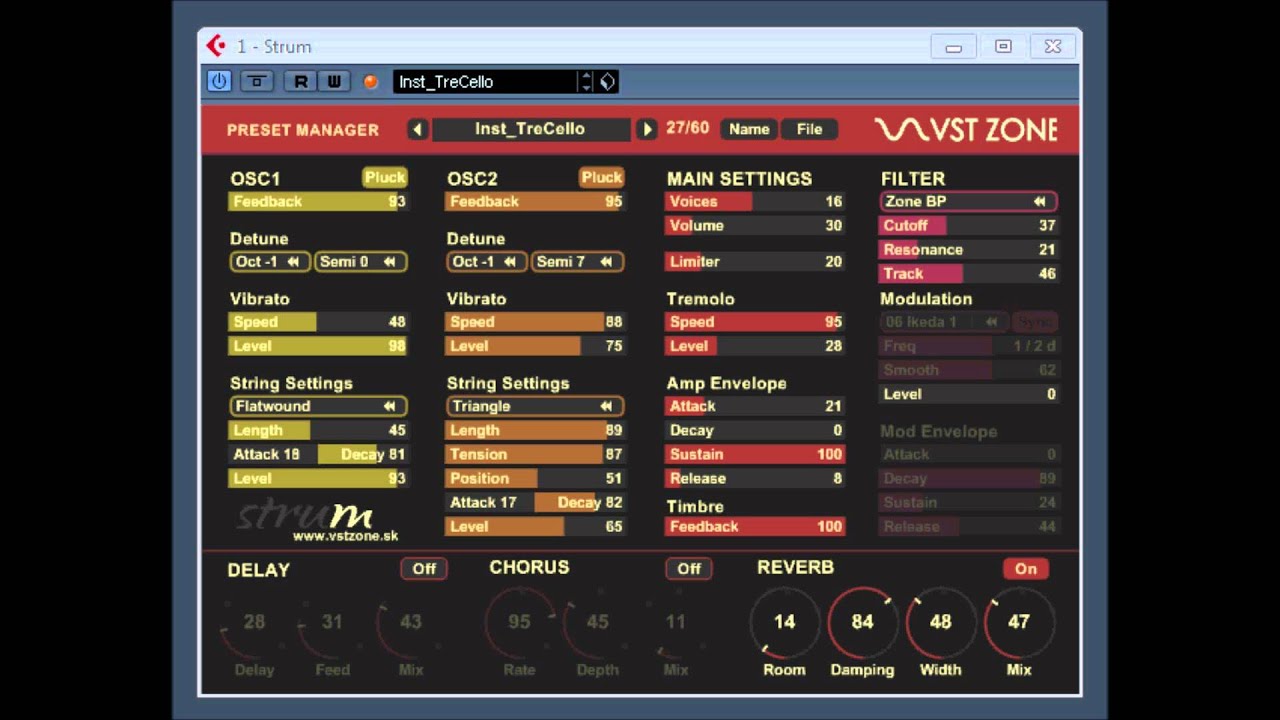Click the 27/60 preset counter

687,128
